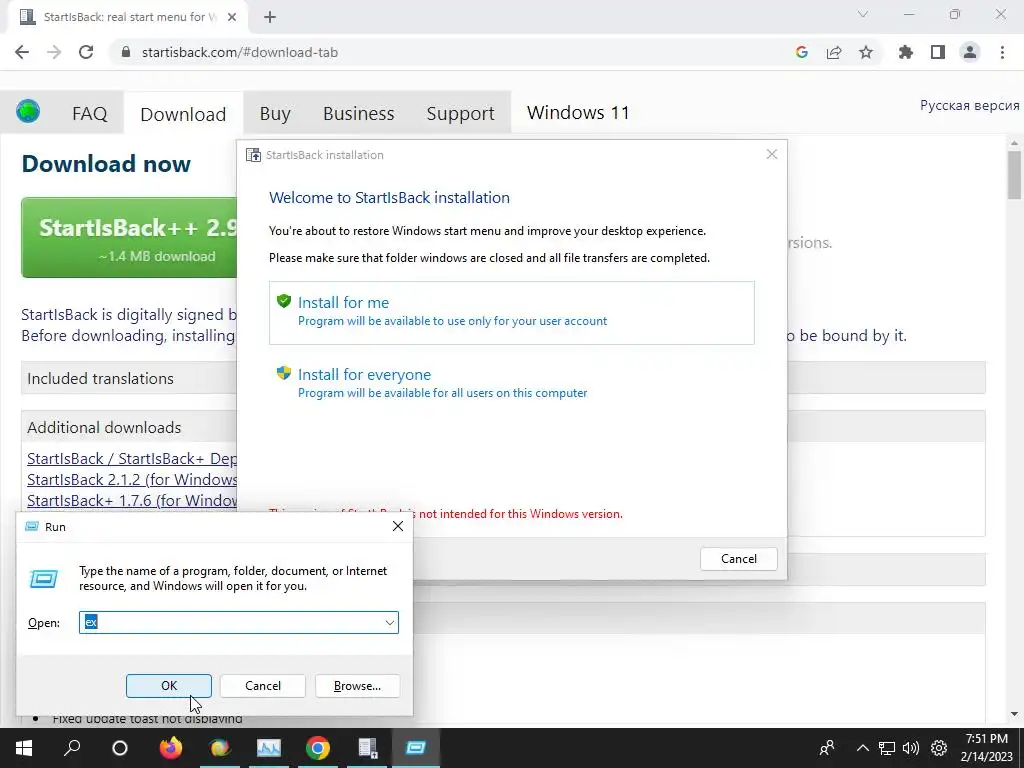Go to the Support tab
This screenshot has height=768, width=1024.
pos(460,114)
